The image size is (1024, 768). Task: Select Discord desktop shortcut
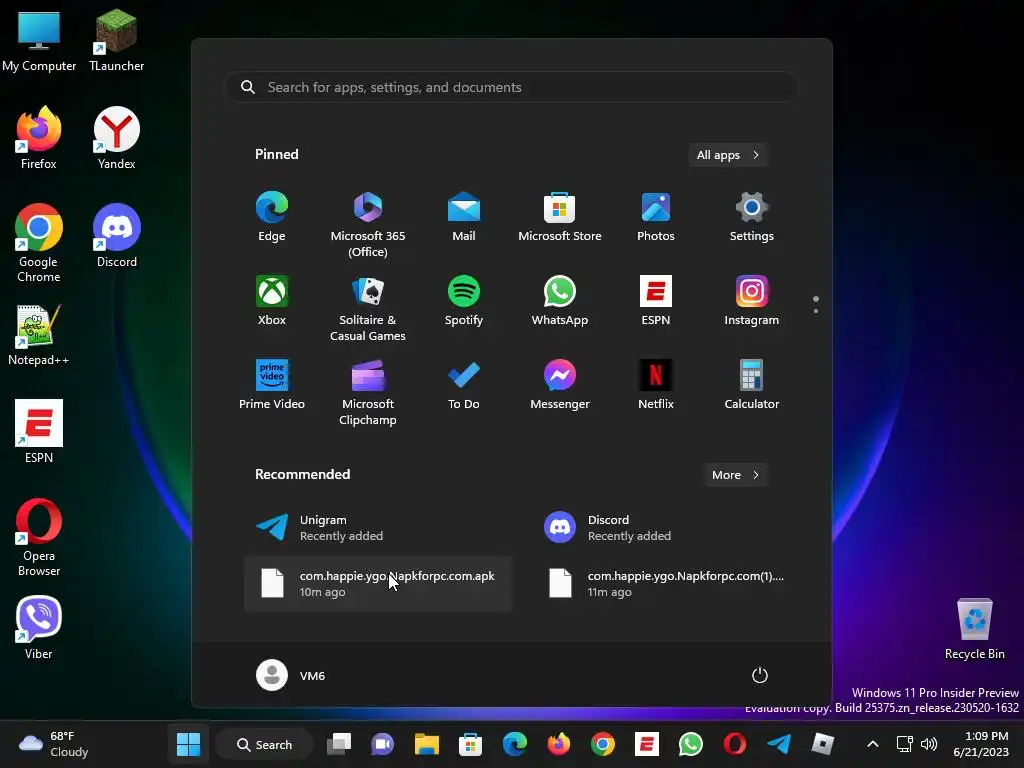coord(116,236)
